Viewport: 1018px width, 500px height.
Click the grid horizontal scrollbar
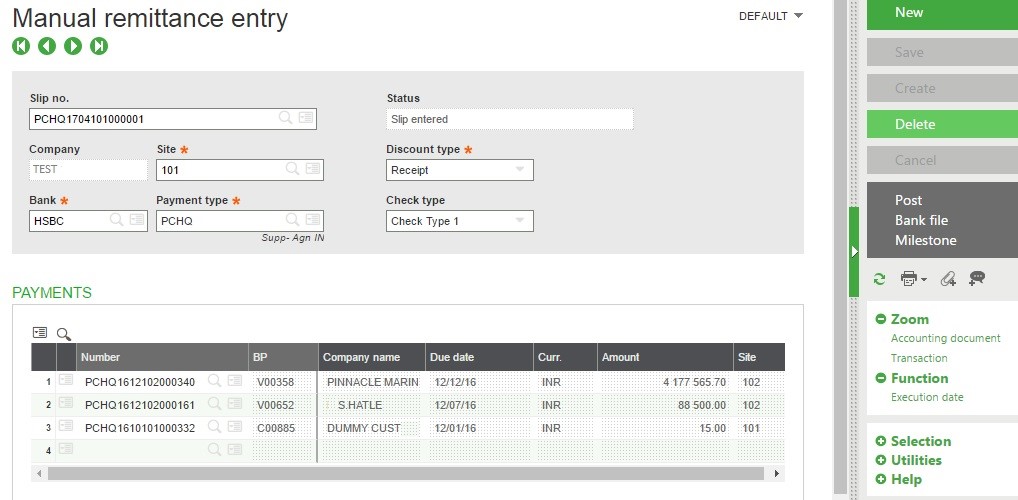tap(406, 474)
